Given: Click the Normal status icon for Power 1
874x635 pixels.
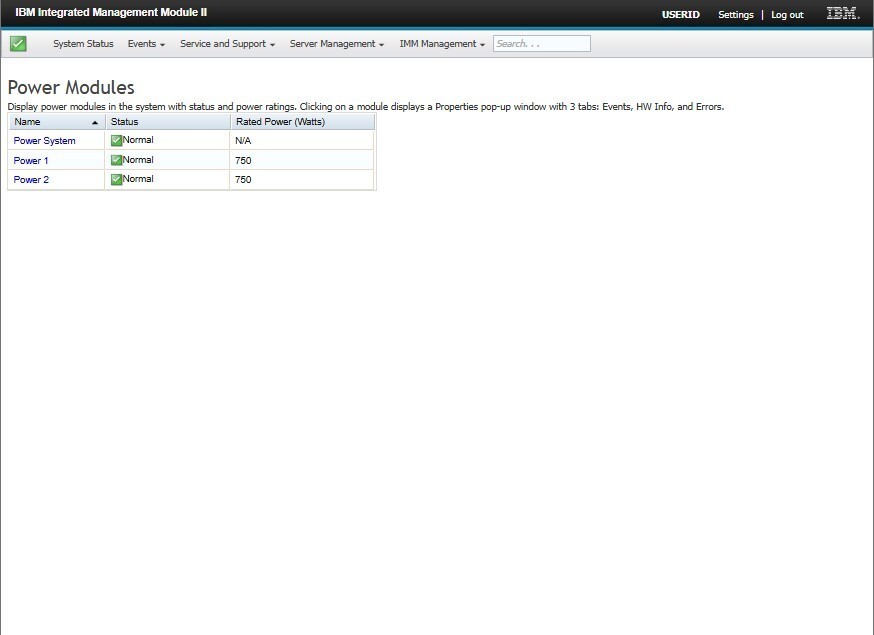Looking at the screenshot, I should coord(116,160).
